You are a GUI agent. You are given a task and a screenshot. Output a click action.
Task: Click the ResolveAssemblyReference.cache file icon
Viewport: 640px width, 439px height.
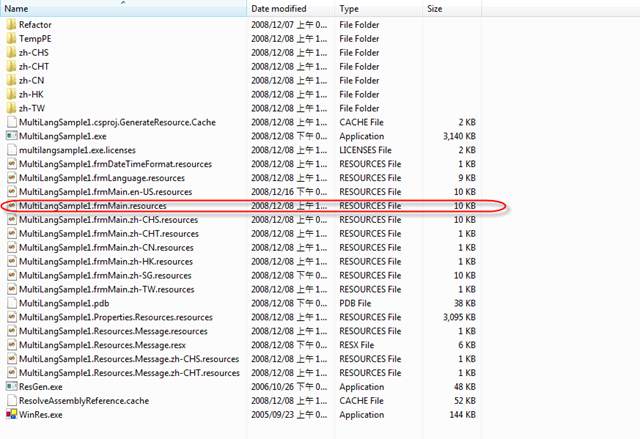12,401
